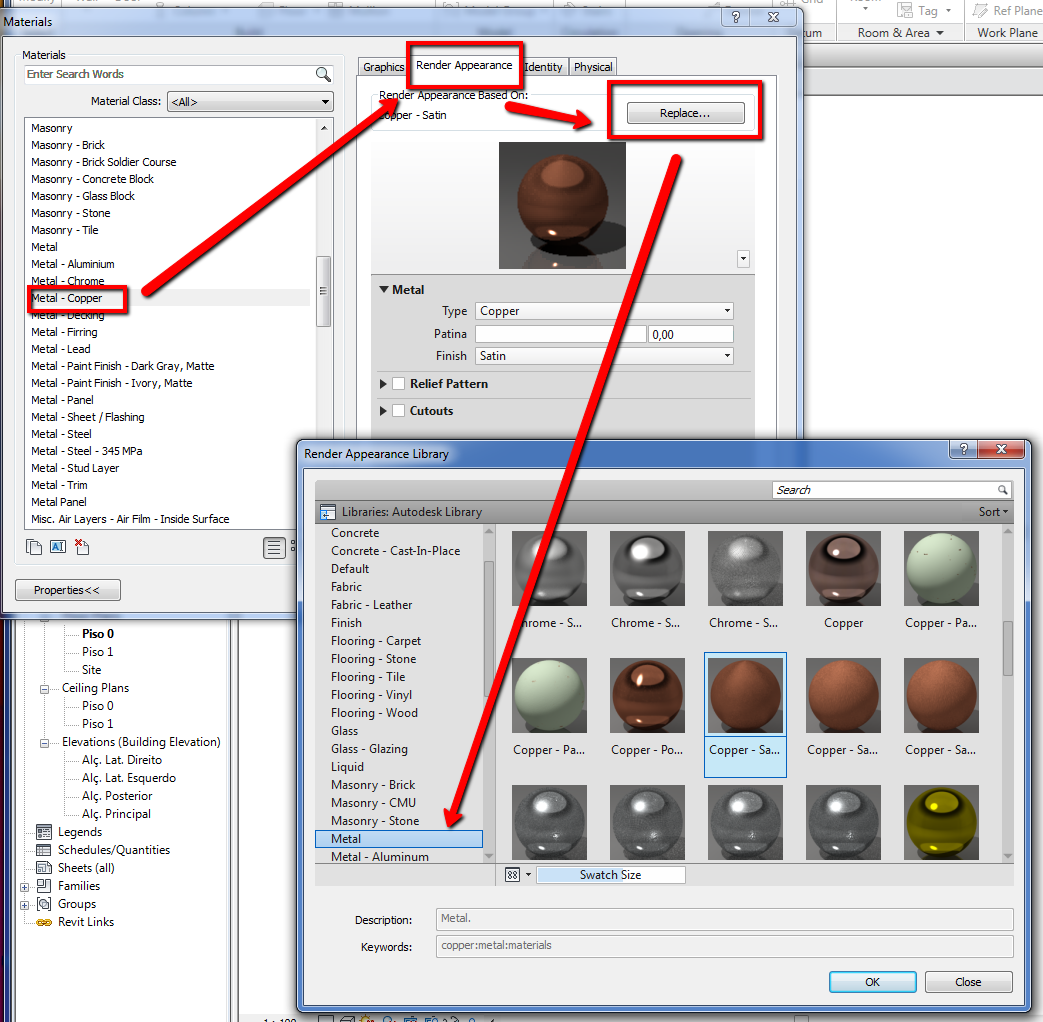Enable the Cutouts checkbox

coord(398,411)
